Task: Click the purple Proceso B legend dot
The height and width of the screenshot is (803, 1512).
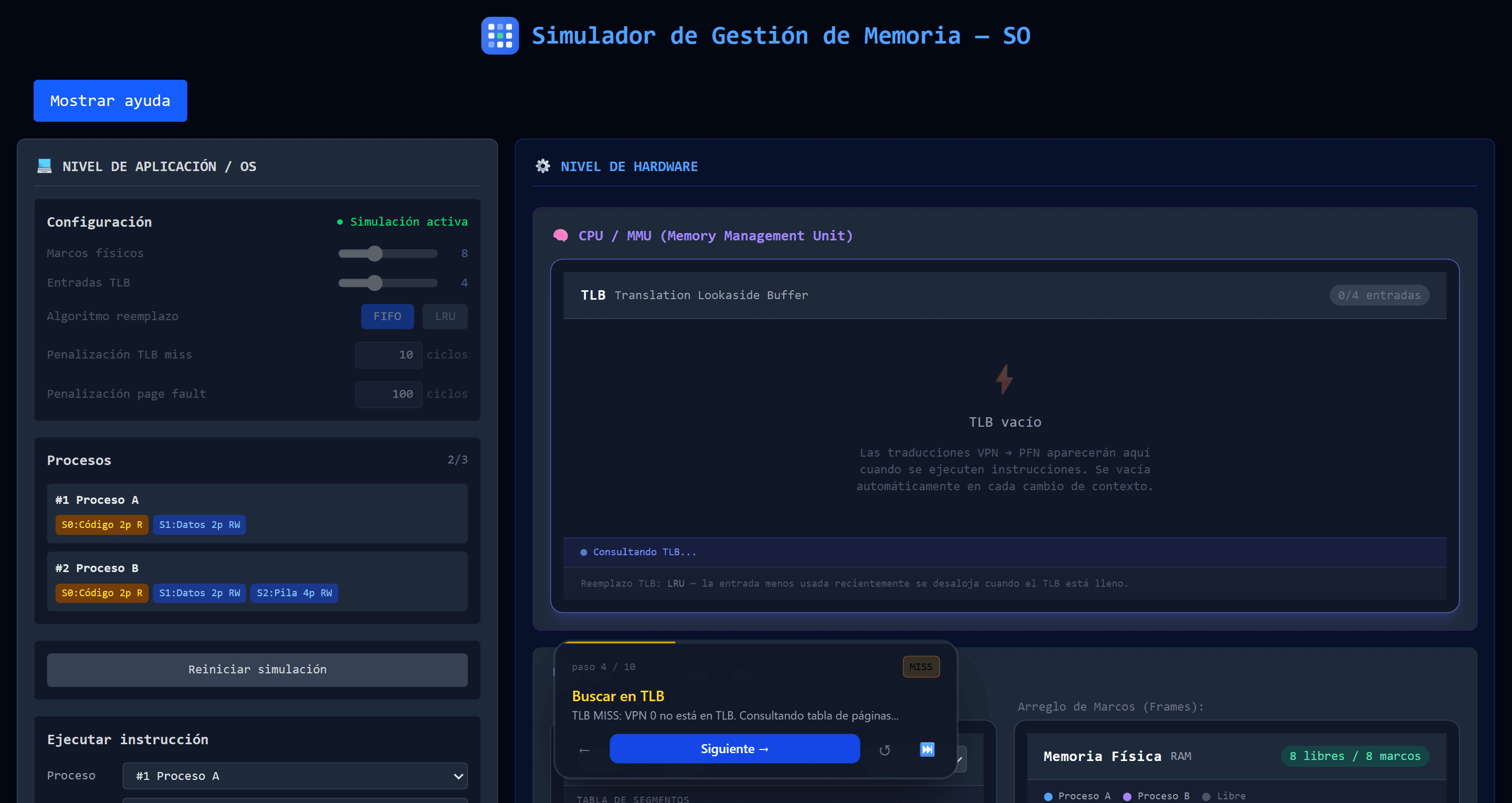Action: coord(1127,797)
